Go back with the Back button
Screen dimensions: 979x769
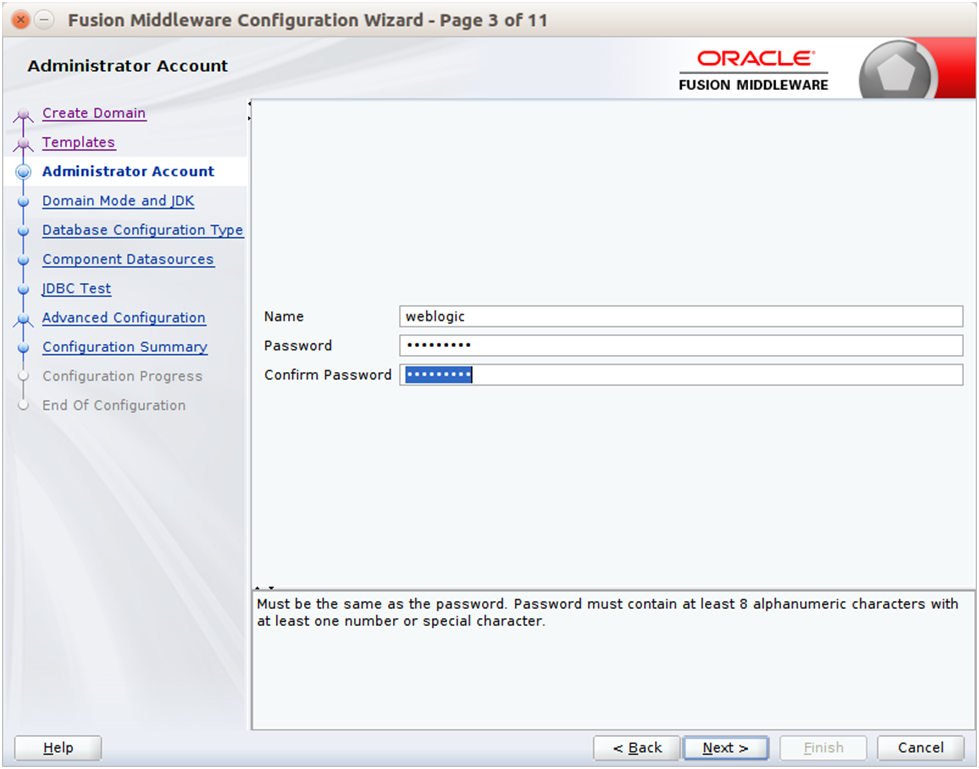(x=637, y=748)
